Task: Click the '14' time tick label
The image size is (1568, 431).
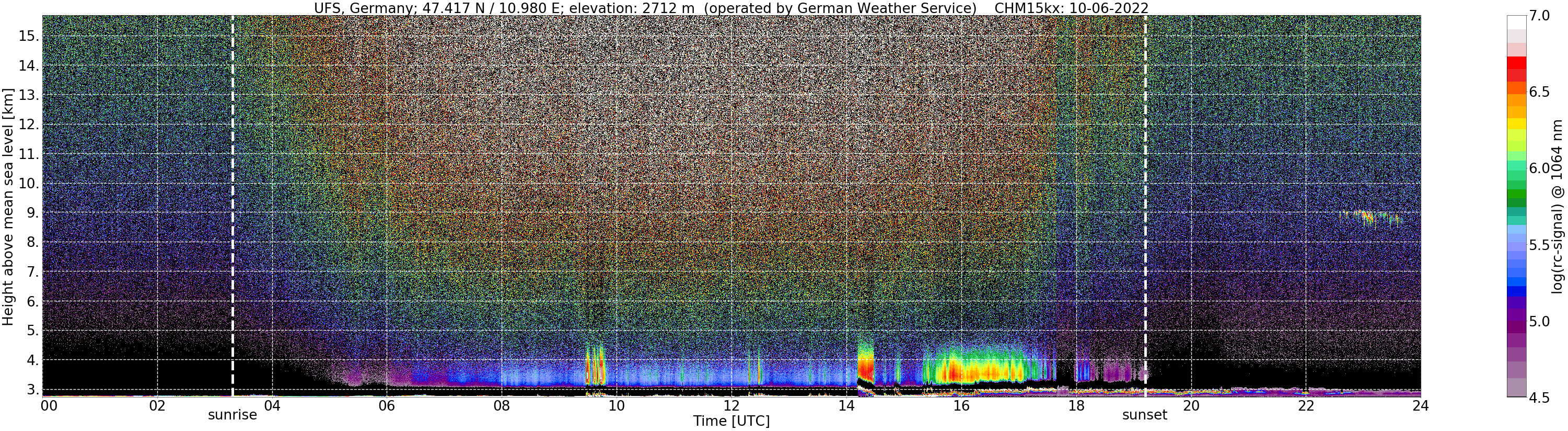Action: click(x=846, y=406)
